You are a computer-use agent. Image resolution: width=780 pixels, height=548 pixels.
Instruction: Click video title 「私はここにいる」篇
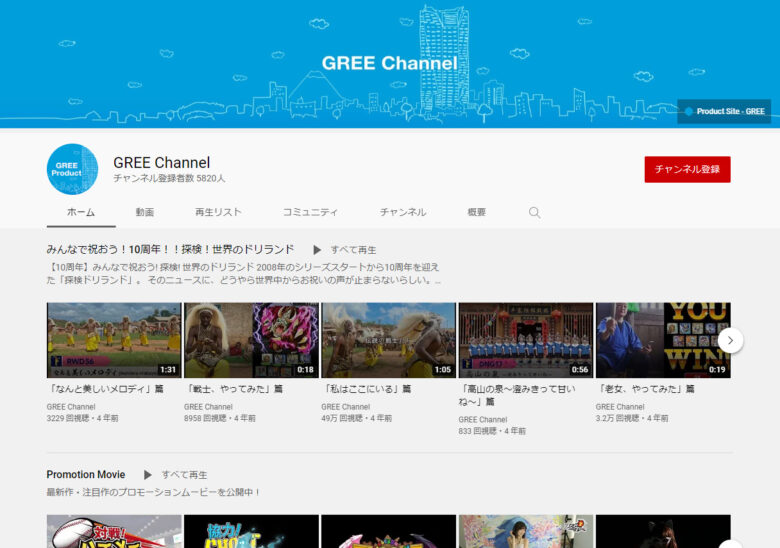(x=366, y=389)
